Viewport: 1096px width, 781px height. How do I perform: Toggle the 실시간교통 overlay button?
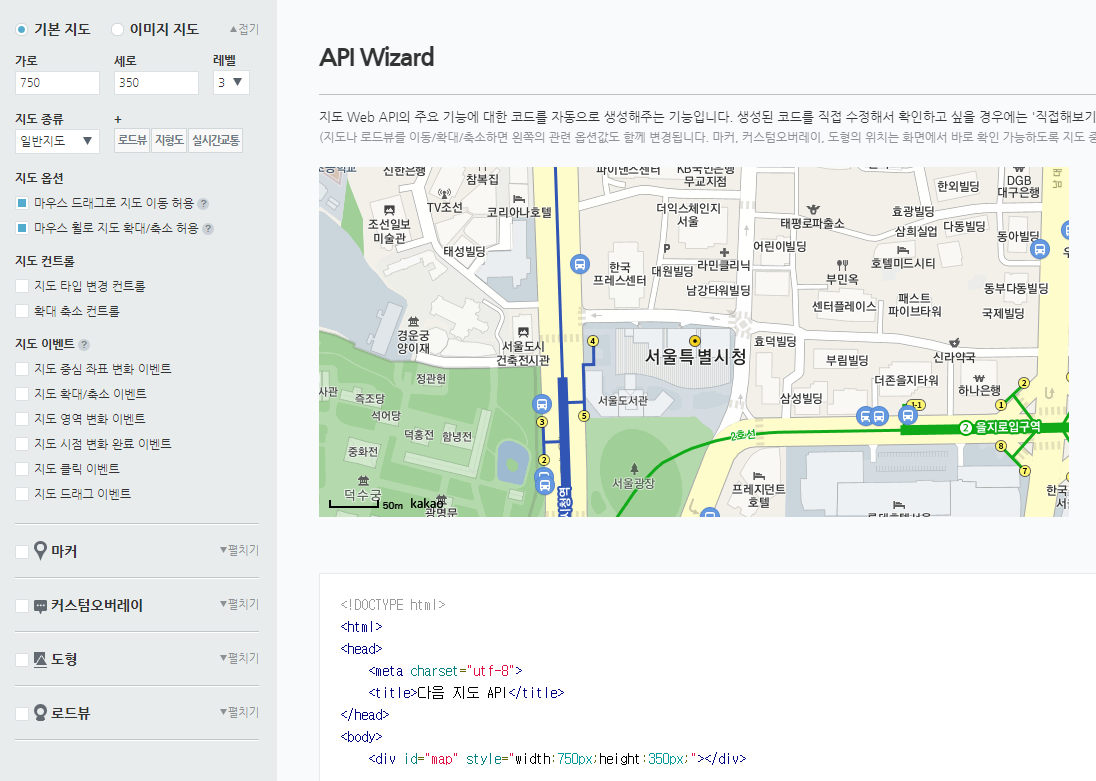click(216, 140)
